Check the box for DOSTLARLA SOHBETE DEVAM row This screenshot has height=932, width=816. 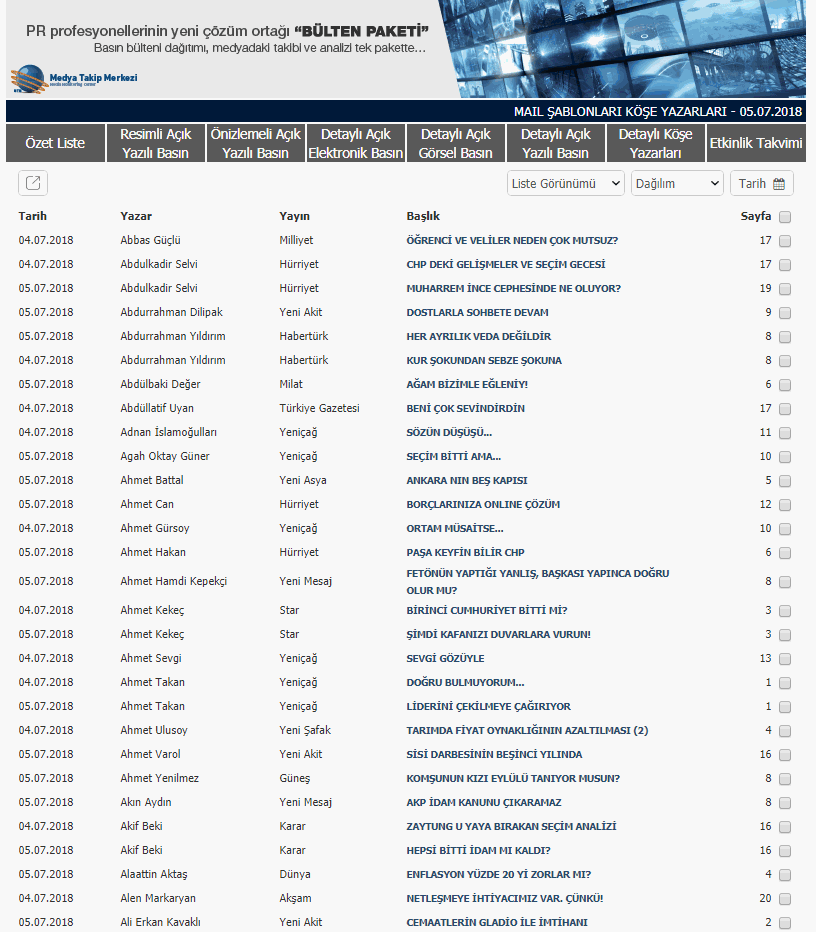[x=785, y=313]
